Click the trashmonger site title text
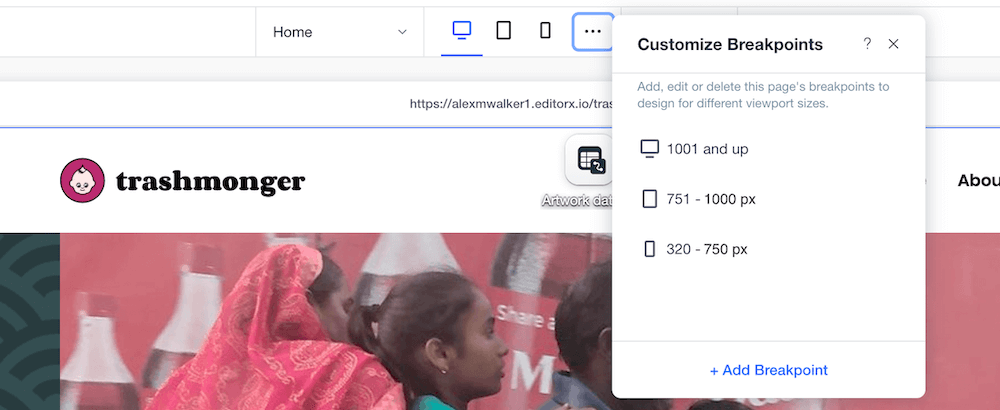The width and height of the screenshot is (1000, 410). (x=210, y=182)
